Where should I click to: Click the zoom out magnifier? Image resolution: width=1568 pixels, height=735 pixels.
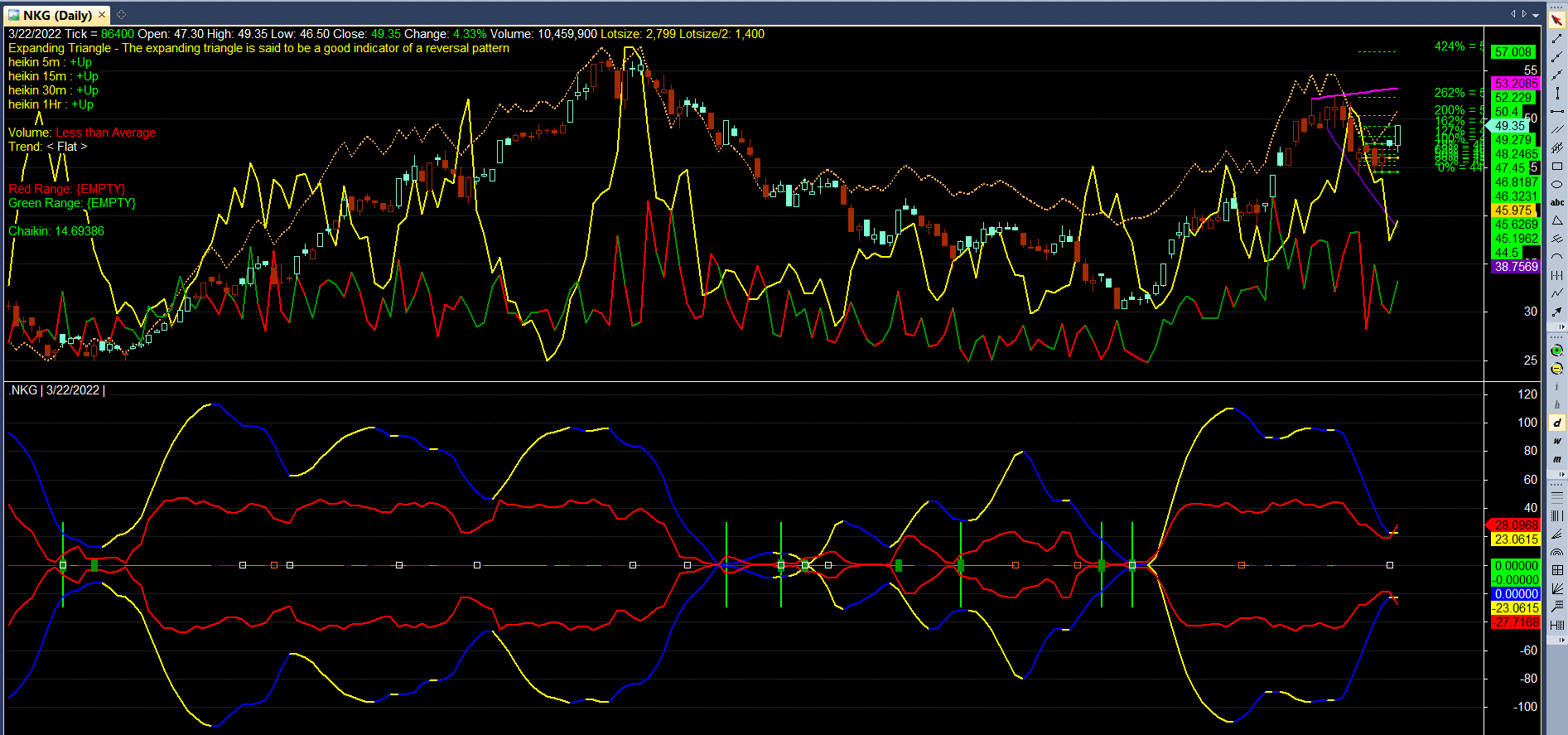click(1557, 369)
